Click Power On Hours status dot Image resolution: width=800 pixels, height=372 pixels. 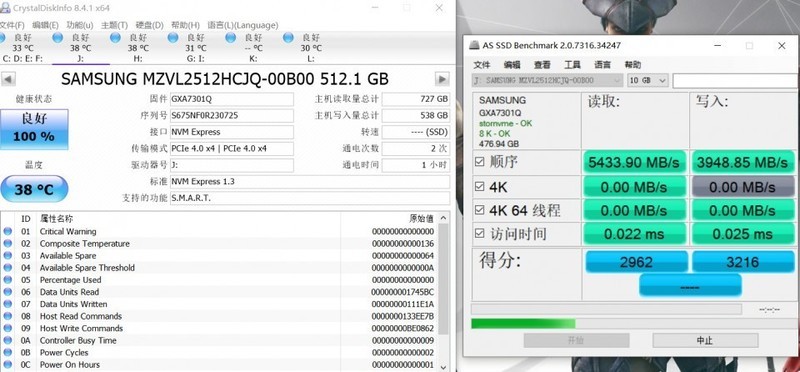pos(8,364)
